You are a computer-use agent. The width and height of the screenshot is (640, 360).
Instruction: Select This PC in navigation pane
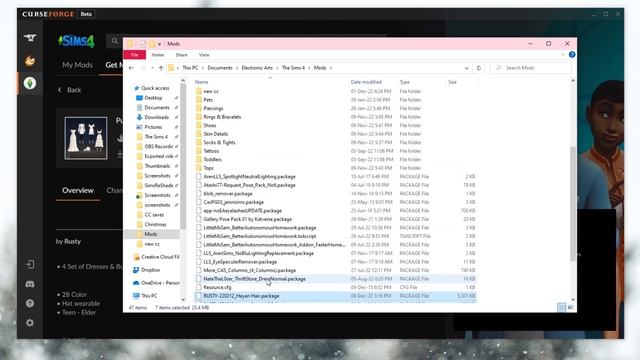point(145,296)
